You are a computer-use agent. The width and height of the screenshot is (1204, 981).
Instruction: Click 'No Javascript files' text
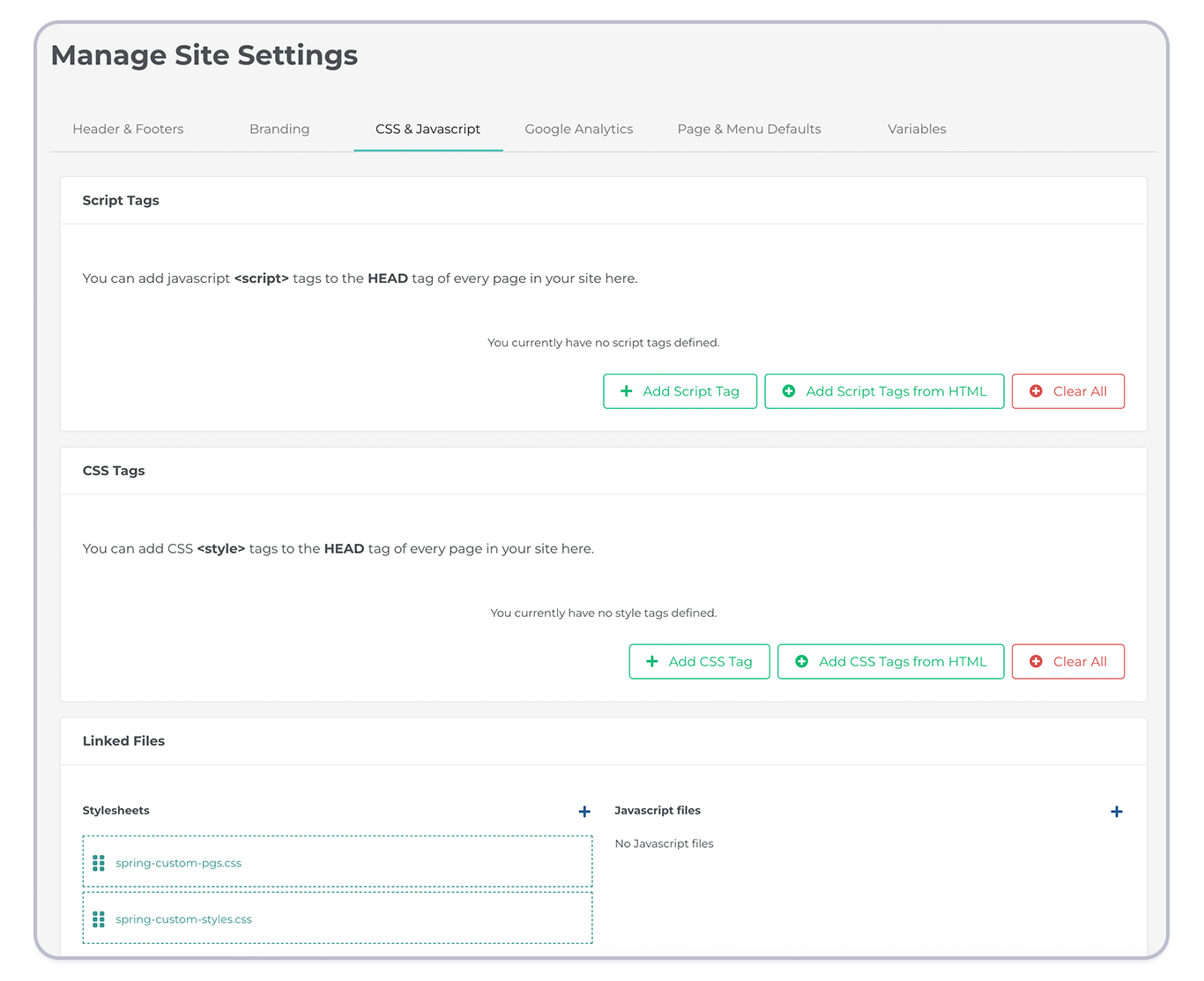coord(665,844)
